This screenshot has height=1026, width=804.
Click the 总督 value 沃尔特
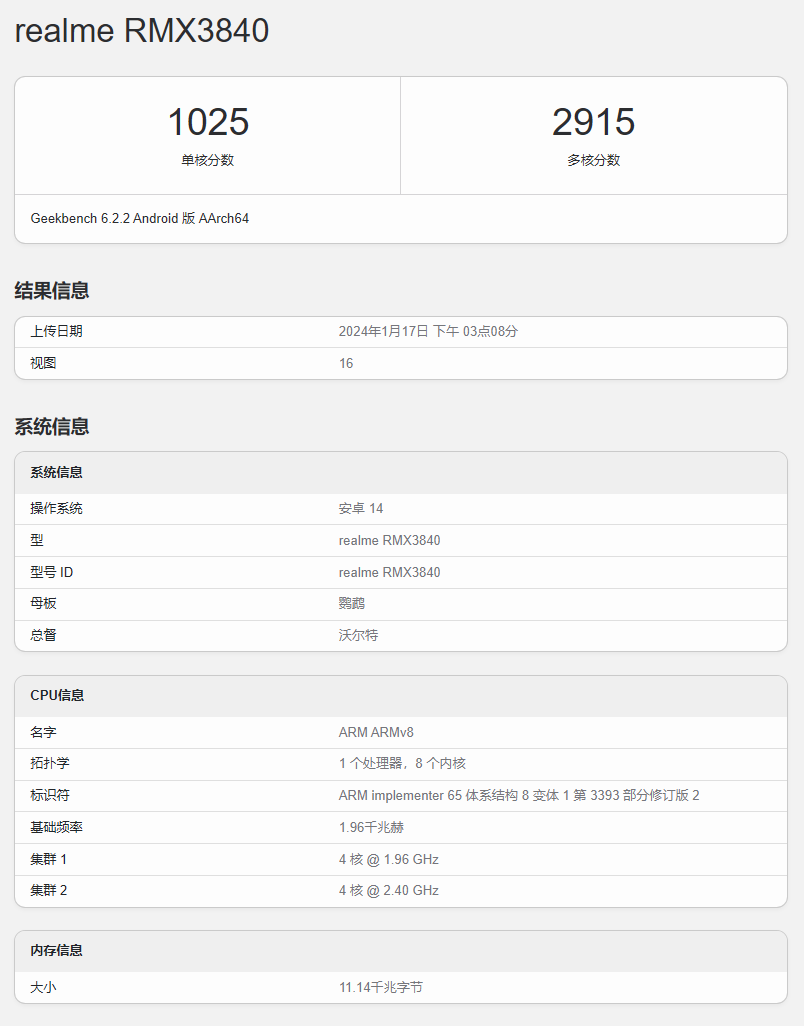[x=358, y=635]
